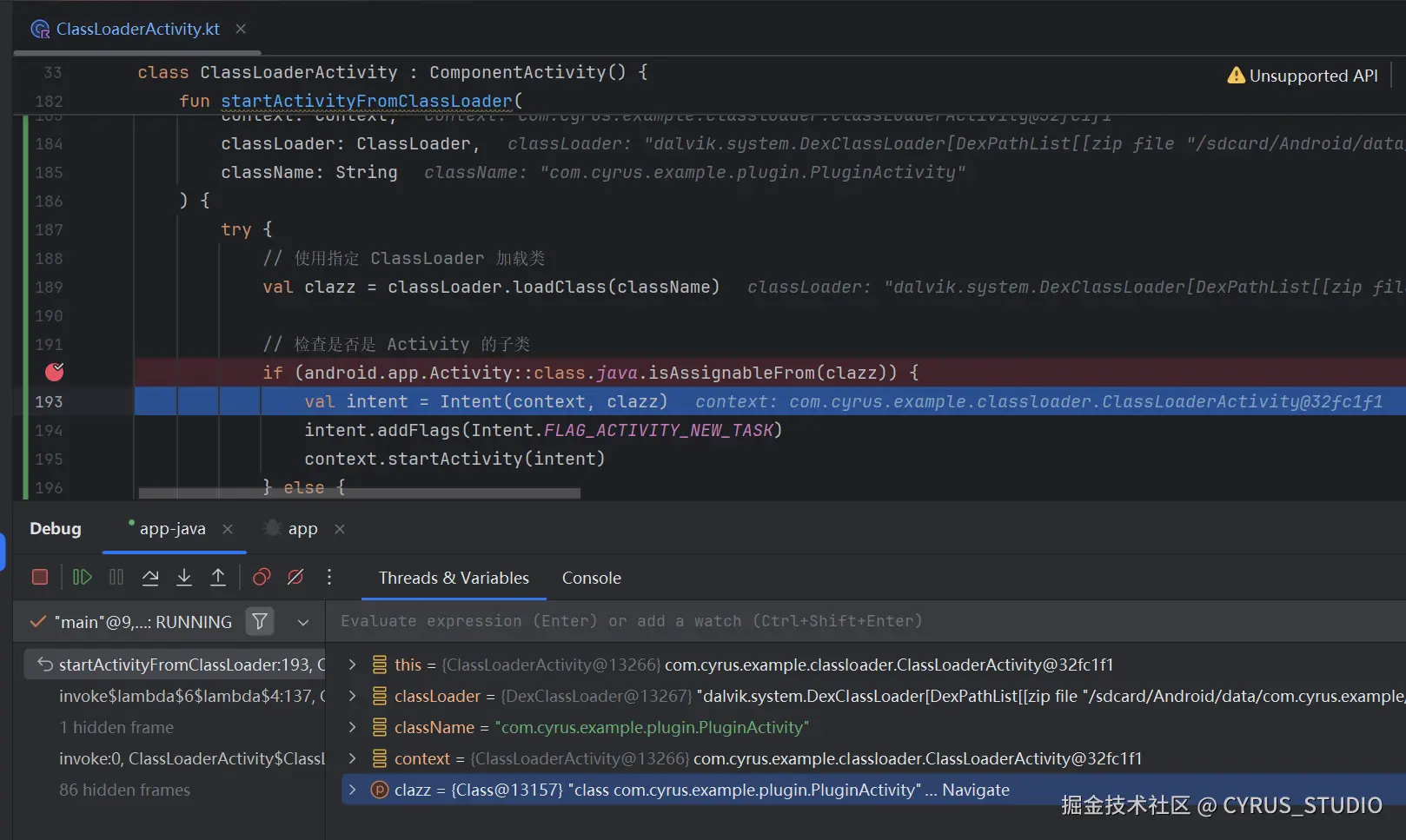Open the View Breakpoints dialog

(x=262, y=577)
